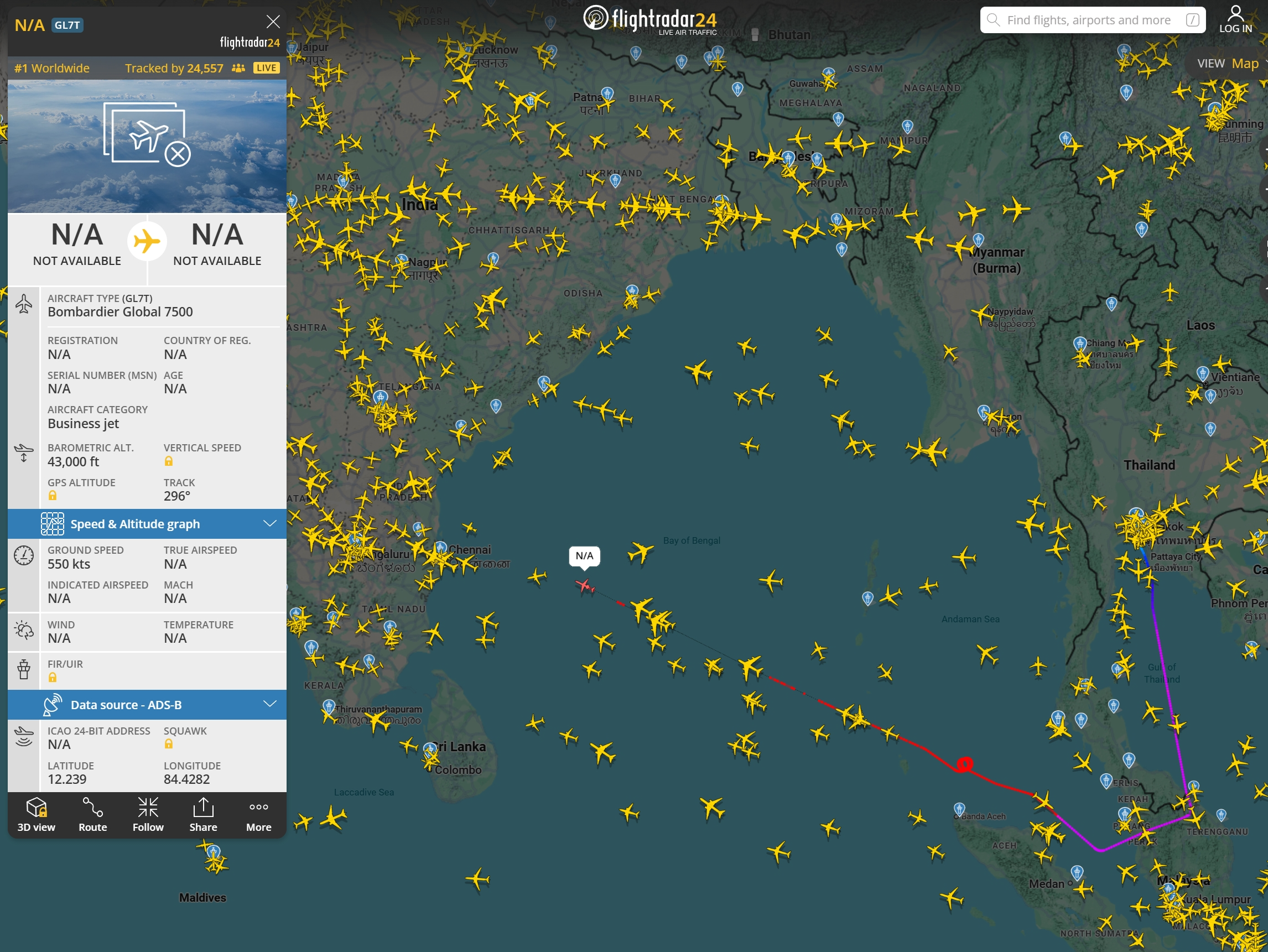Click the ICAO address landing icon
The height and width of the screenshot is (952, 1268).
(23, 736)
